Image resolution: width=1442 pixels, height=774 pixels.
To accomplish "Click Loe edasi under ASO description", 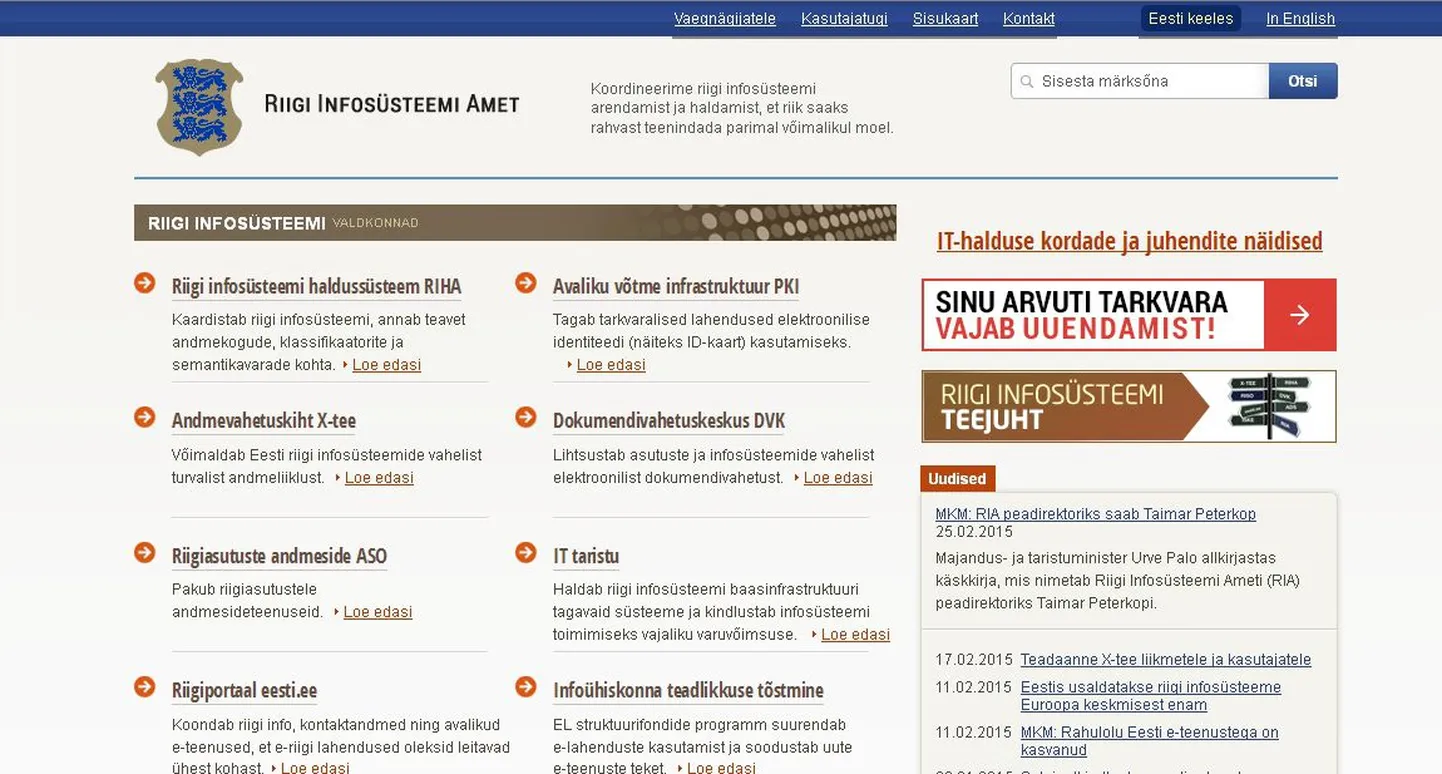I will pos(378,612).
